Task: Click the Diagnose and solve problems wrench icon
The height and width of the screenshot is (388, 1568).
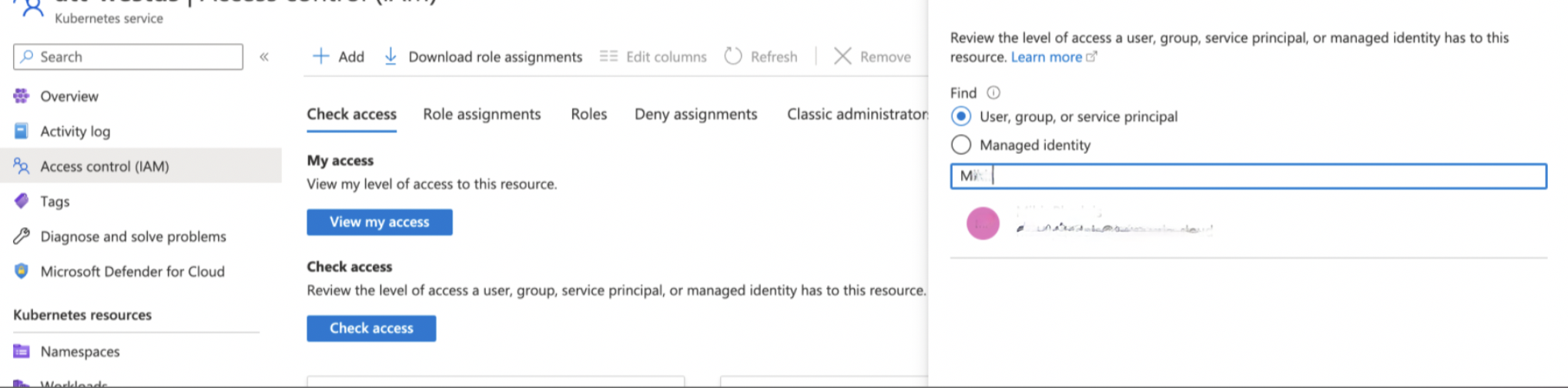Action: click(x=22, y=236)
